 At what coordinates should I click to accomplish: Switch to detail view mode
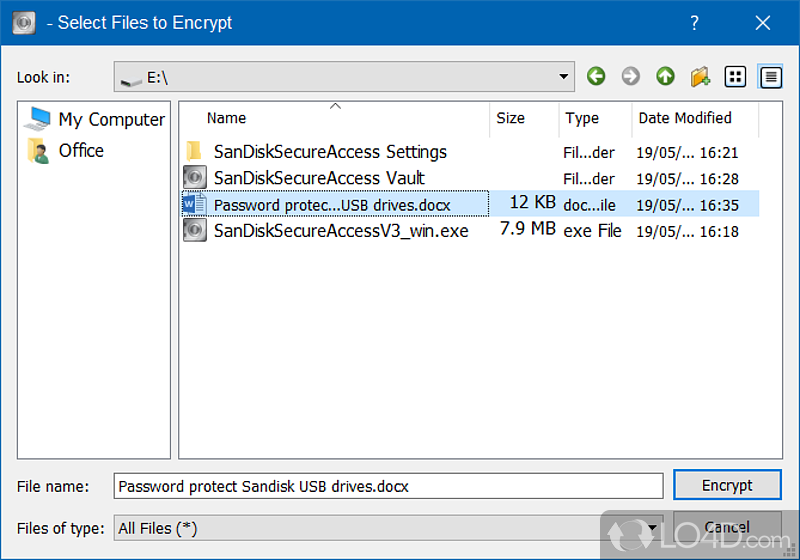770,76
